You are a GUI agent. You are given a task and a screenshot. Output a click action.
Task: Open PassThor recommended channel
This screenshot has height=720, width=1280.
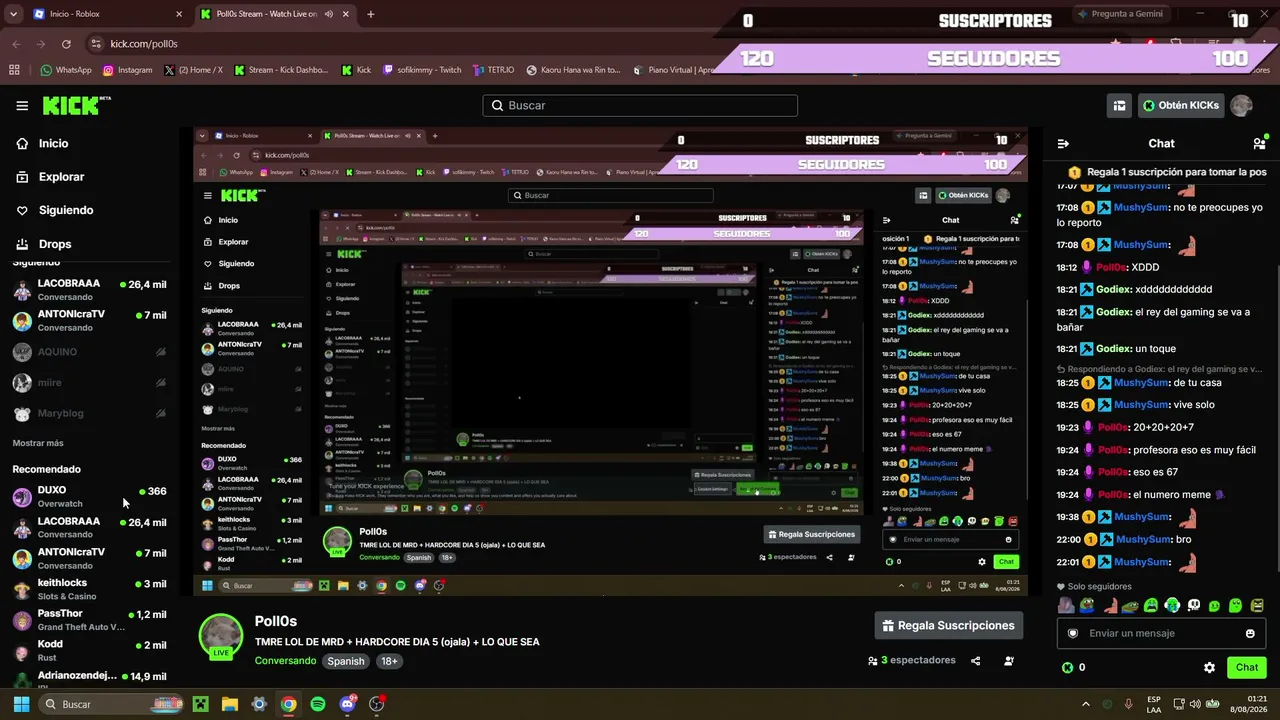coord(88,620)
